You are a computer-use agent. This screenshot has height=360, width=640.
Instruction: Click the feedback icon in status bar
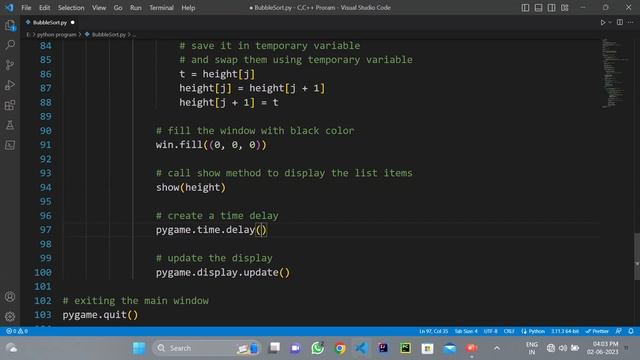619,331
